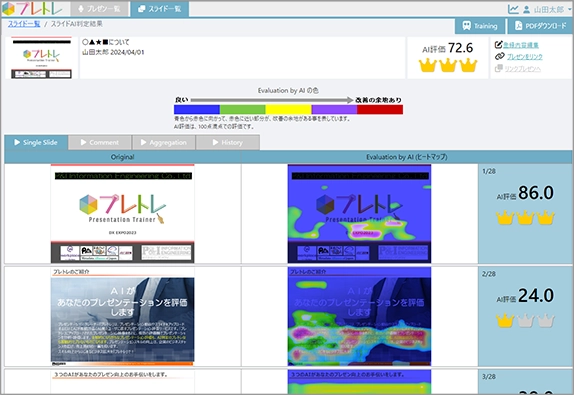Open the slide deck thumbnail at top left
574x395 pixels.
[x=41, y=58]
